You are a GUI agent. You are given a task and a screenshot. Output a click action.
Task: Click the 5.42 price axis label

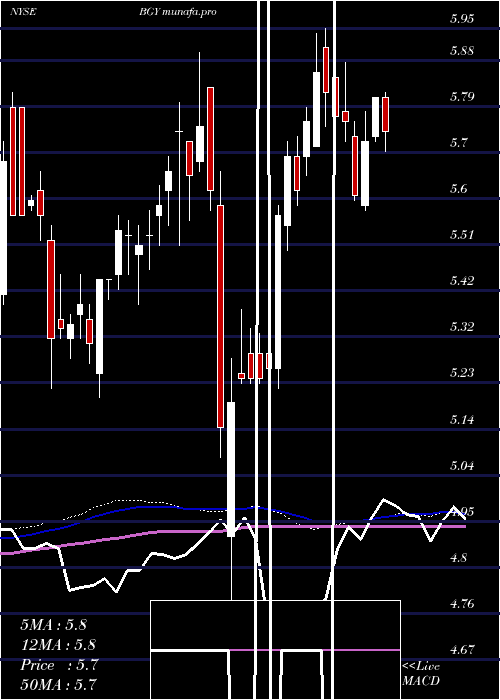click(x=462, y=281)
